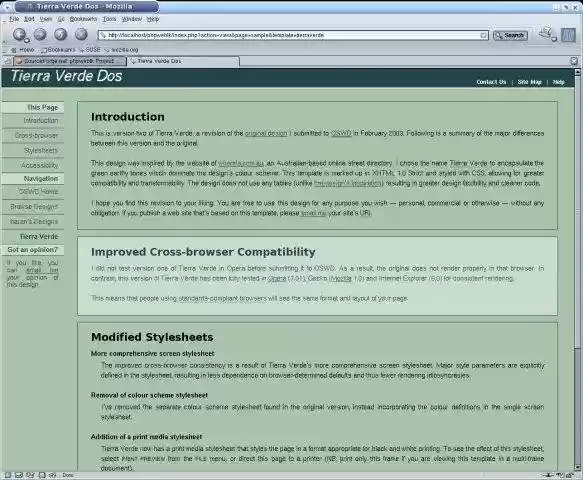Open the mozilla.org bookmark in personal toolbar

point(122,49)
